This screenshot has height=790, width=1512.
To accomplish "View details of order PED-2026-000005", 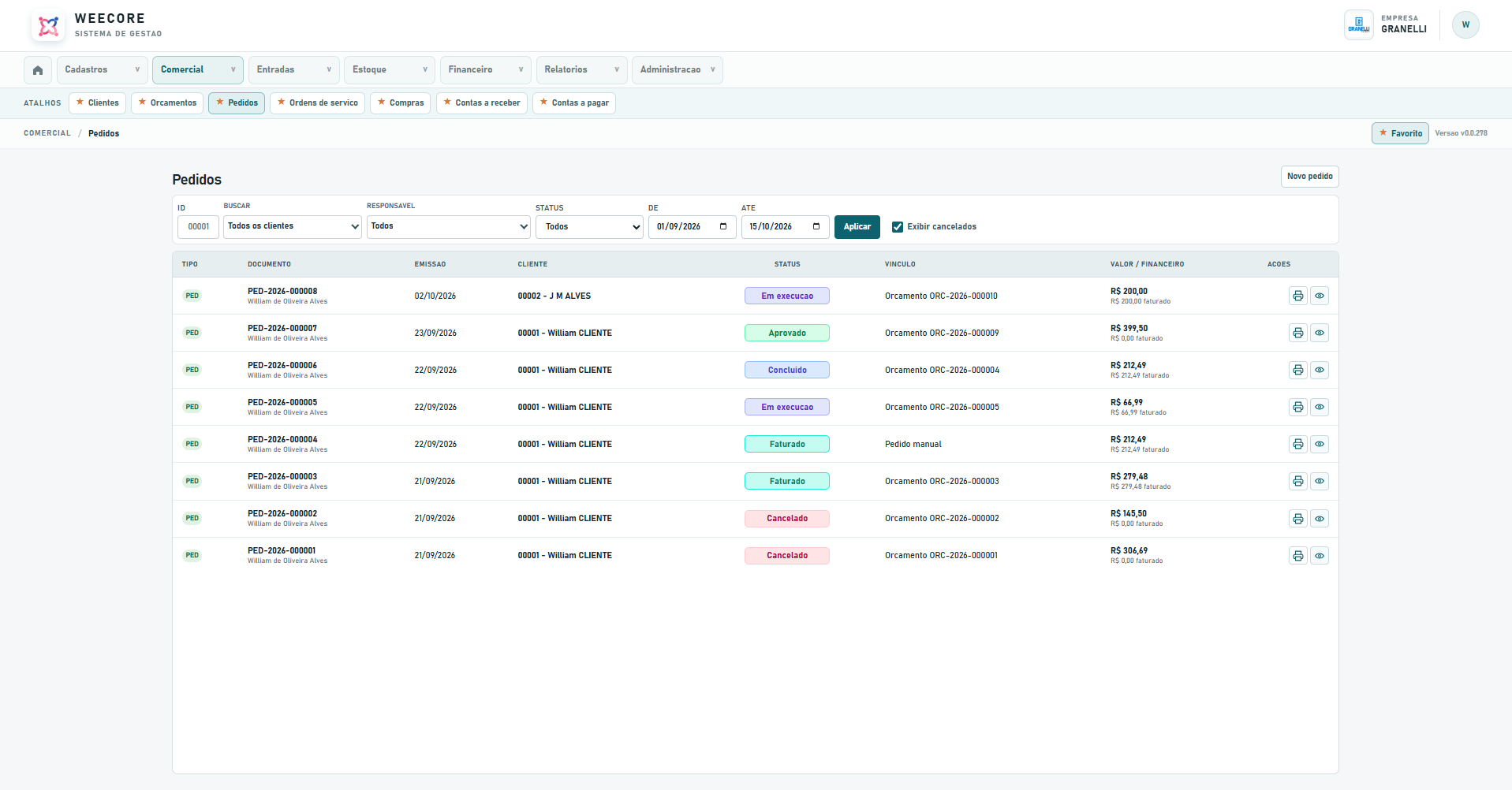I will point(1320,407).
